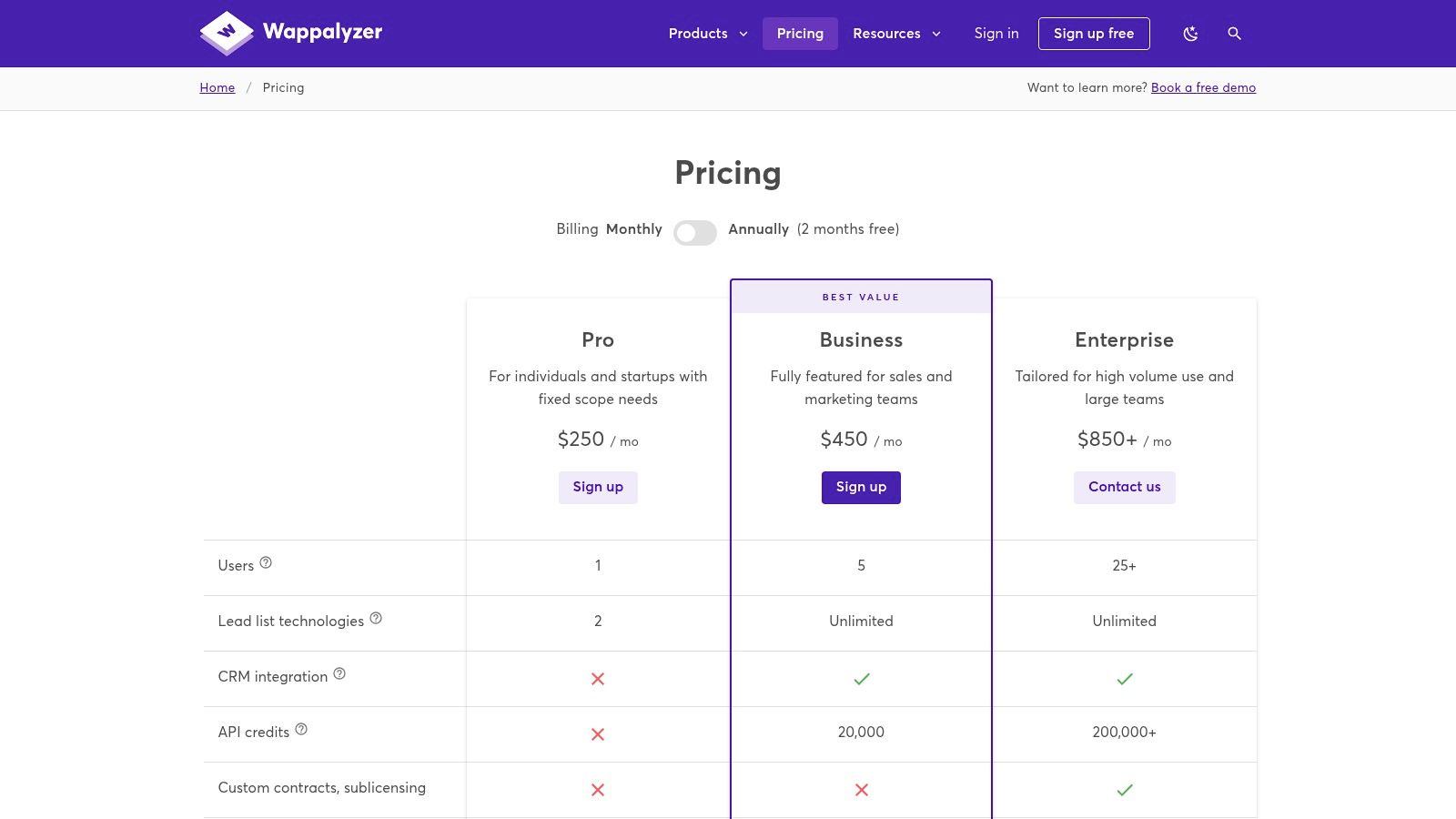Open the Home breadcrumb link

(x=217, y=87)
